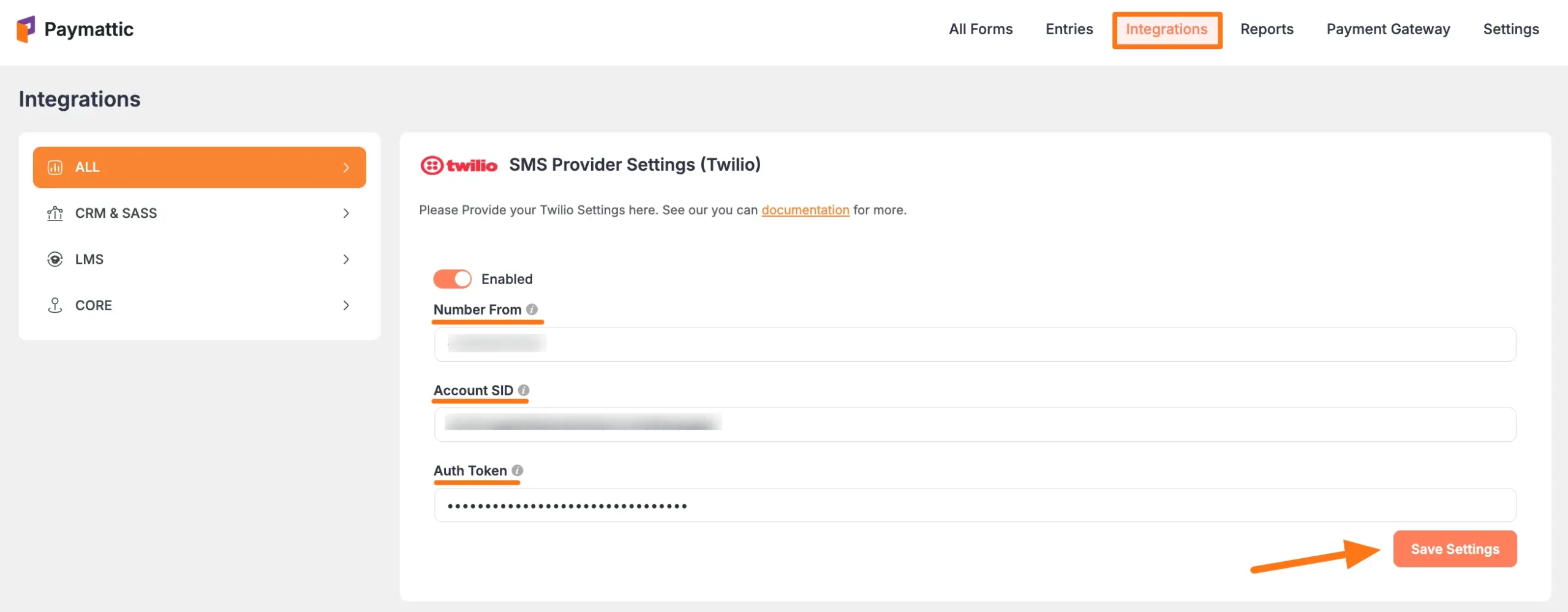Click the Twilio logo in header
1568x612 pixels.
[x=459, y=165]
